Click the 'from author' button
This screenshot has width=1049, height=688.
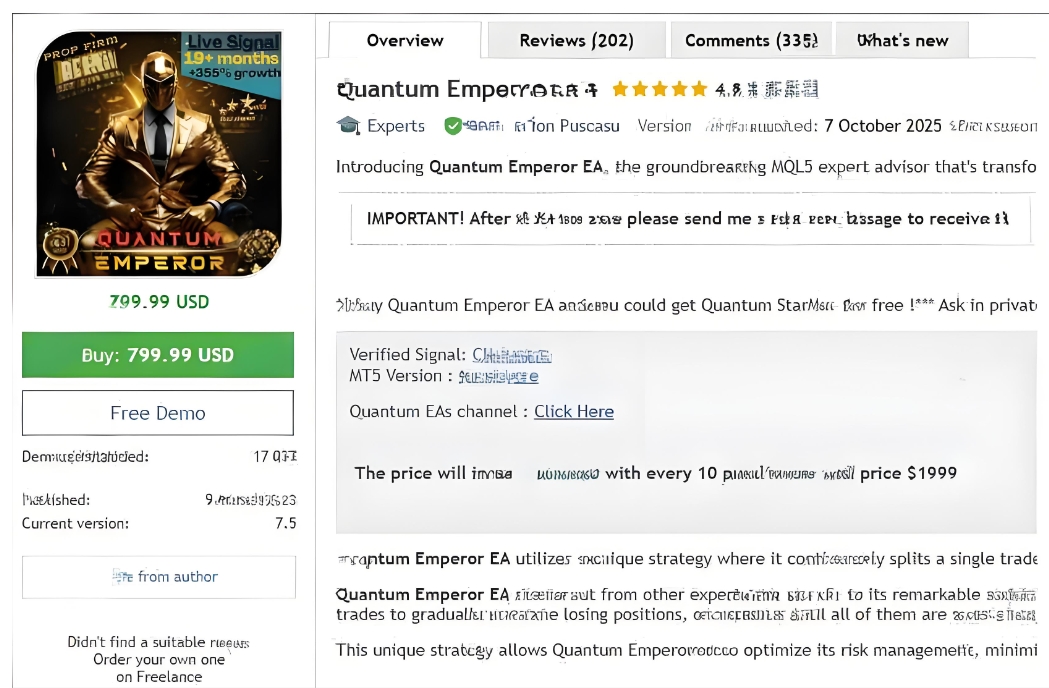158,577
